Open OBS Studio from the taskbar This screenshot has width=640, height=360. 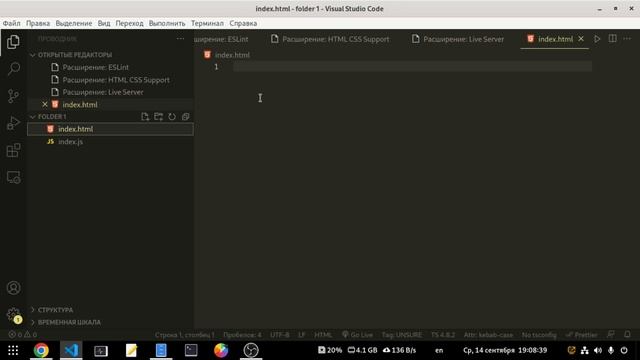click(x=251, y=350)
